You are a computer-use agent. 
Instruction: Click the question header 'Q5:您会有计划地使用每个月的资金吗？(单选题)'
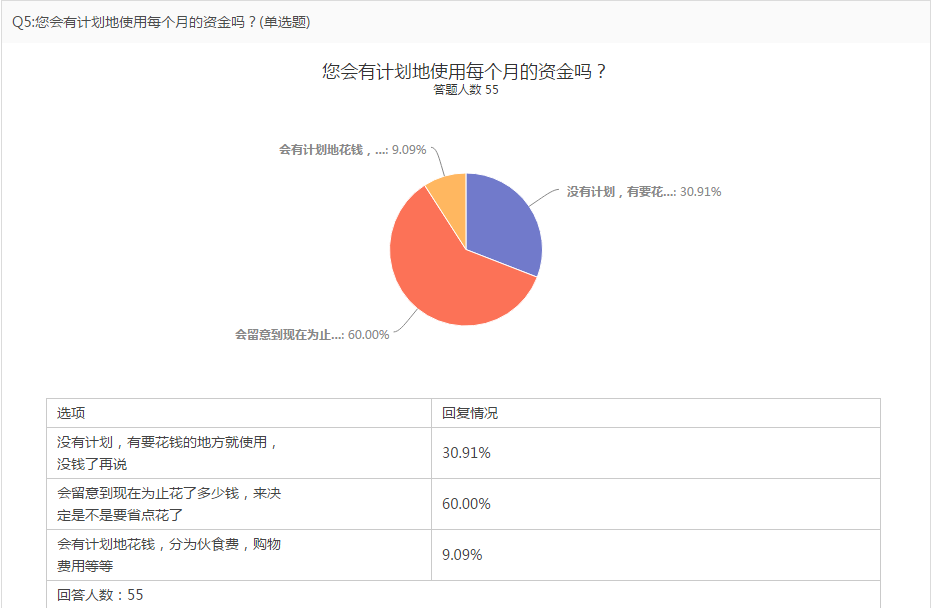(x=161, y=22)
